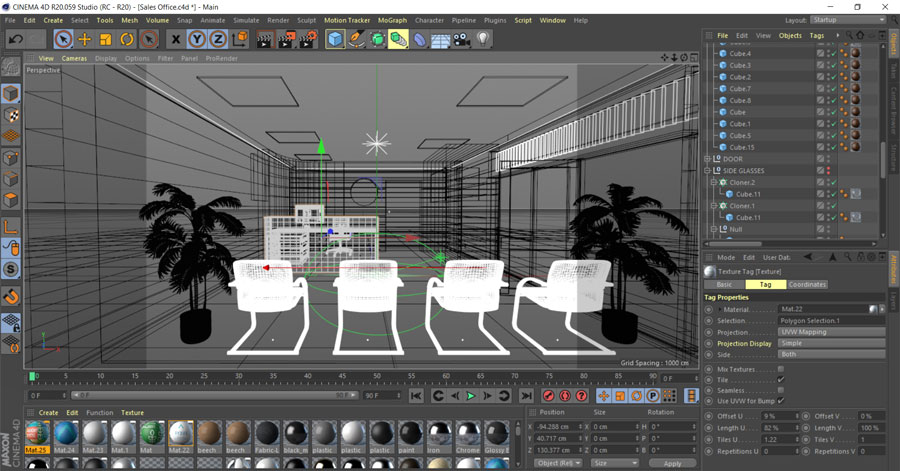Click the Apply button

672,463
